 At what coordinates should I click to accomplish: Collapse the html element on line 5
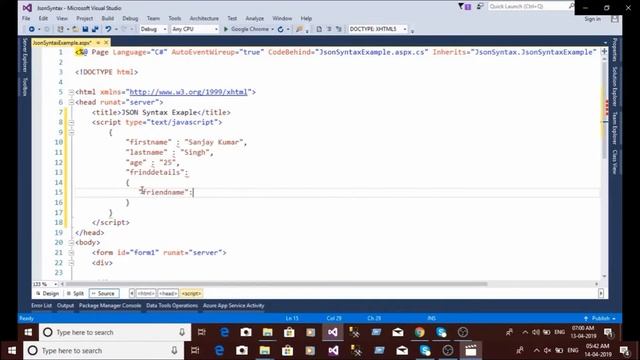[71, 92]
